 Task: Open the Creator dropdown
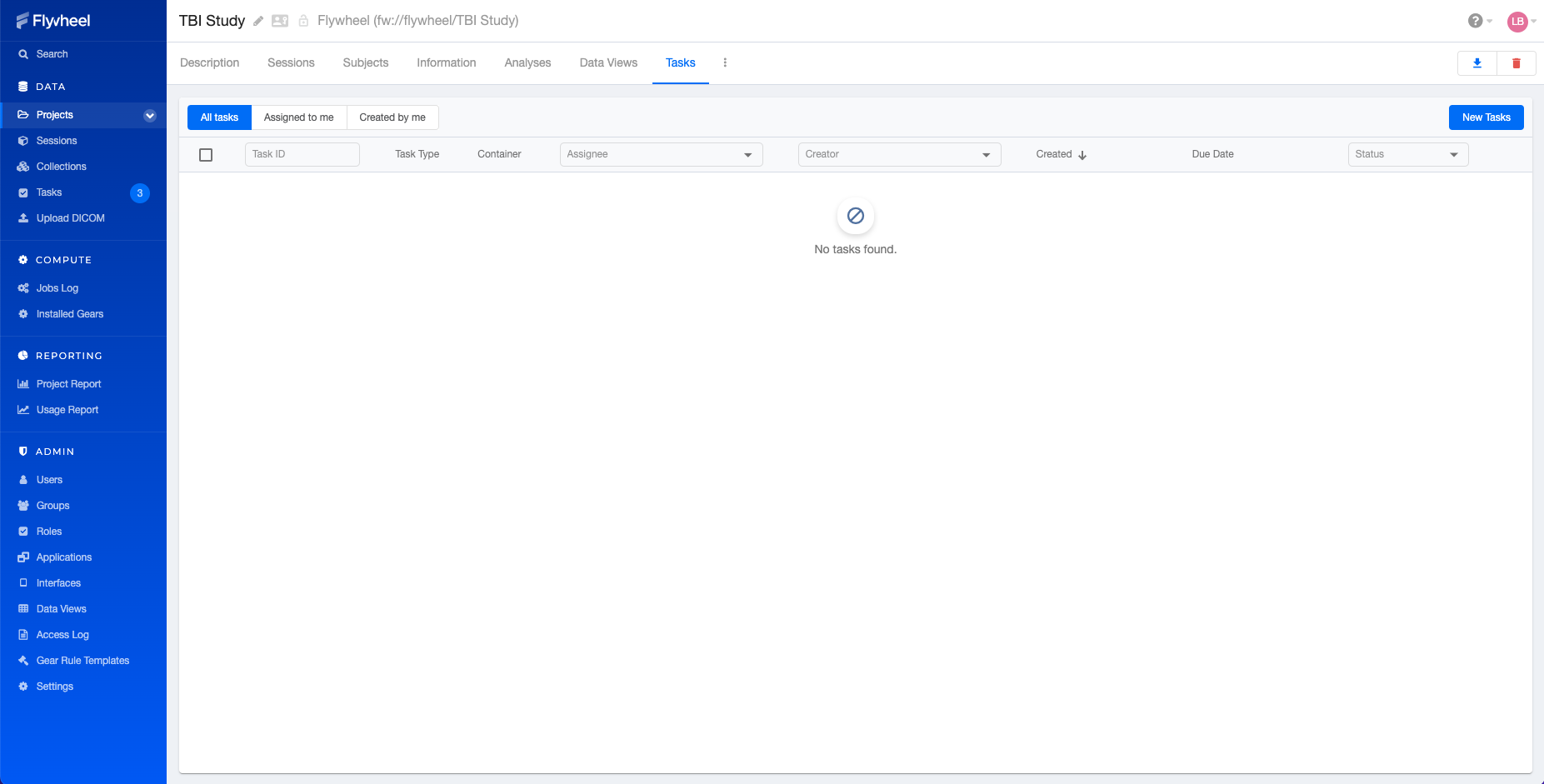899,154
